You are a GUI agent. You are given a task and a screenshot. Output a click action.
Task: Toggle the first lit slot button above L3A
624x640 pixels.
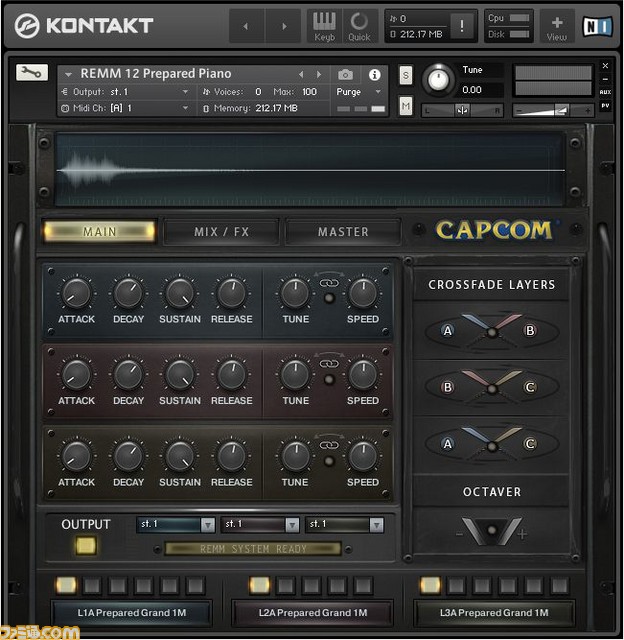[x=430, y=585]
